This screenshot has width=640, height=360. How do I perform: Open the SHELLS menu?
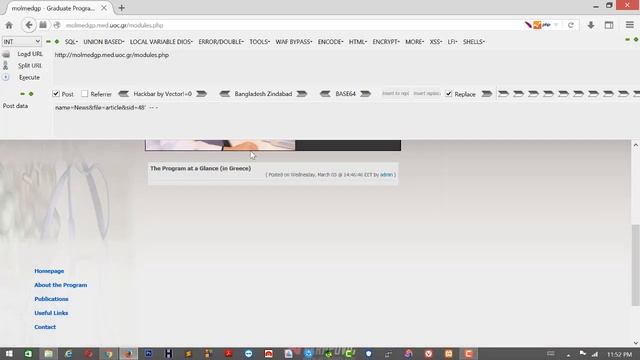pos(474,42)
